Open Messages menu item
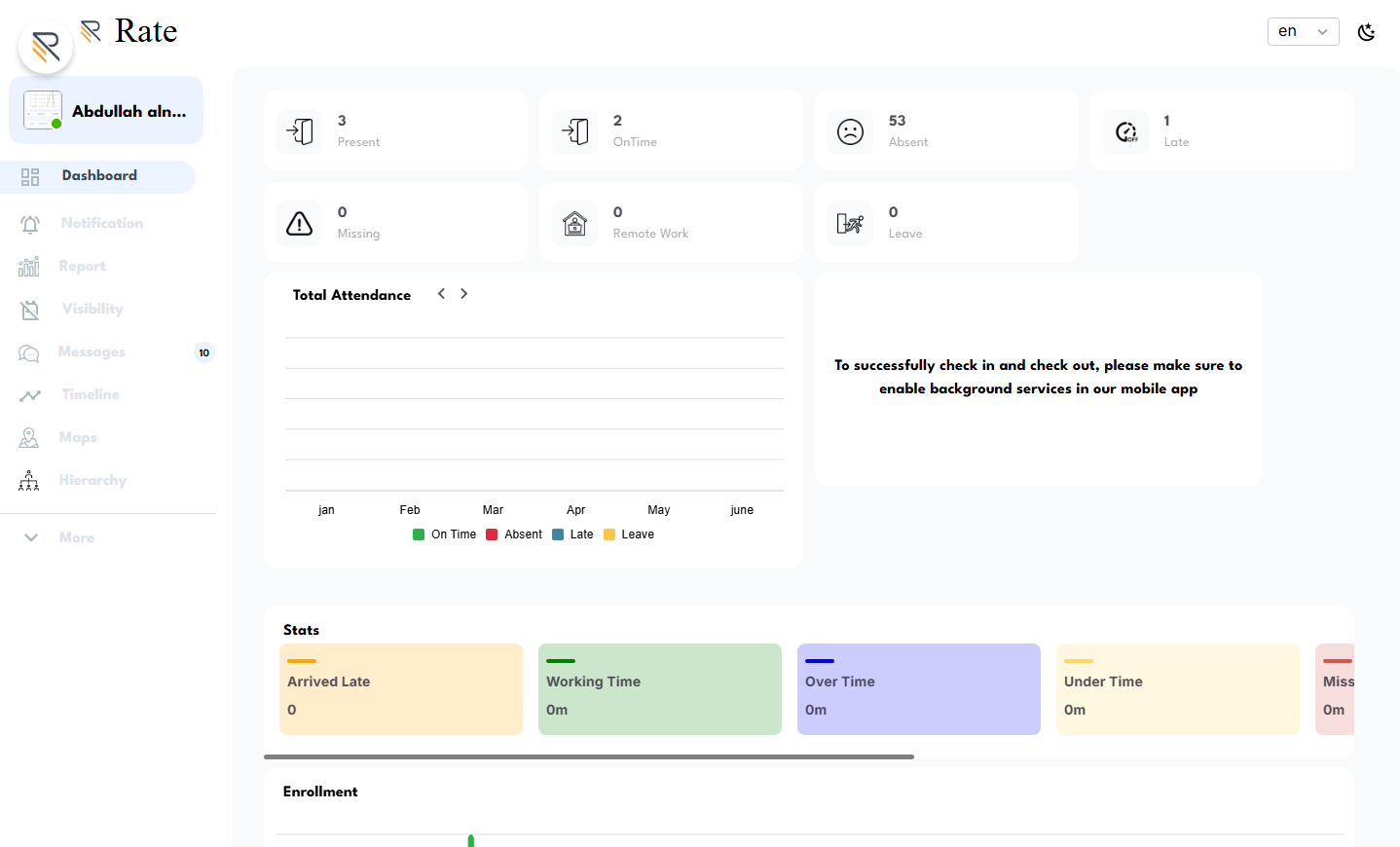1400x847 pixels. [92, 351]
